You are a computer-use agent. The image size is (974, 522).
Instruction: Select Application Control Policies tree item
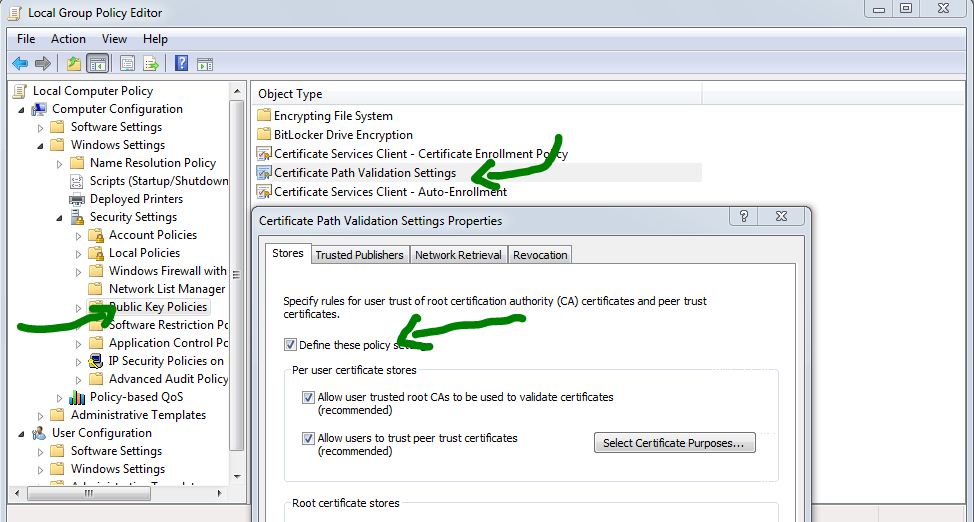tap(168, 343)
